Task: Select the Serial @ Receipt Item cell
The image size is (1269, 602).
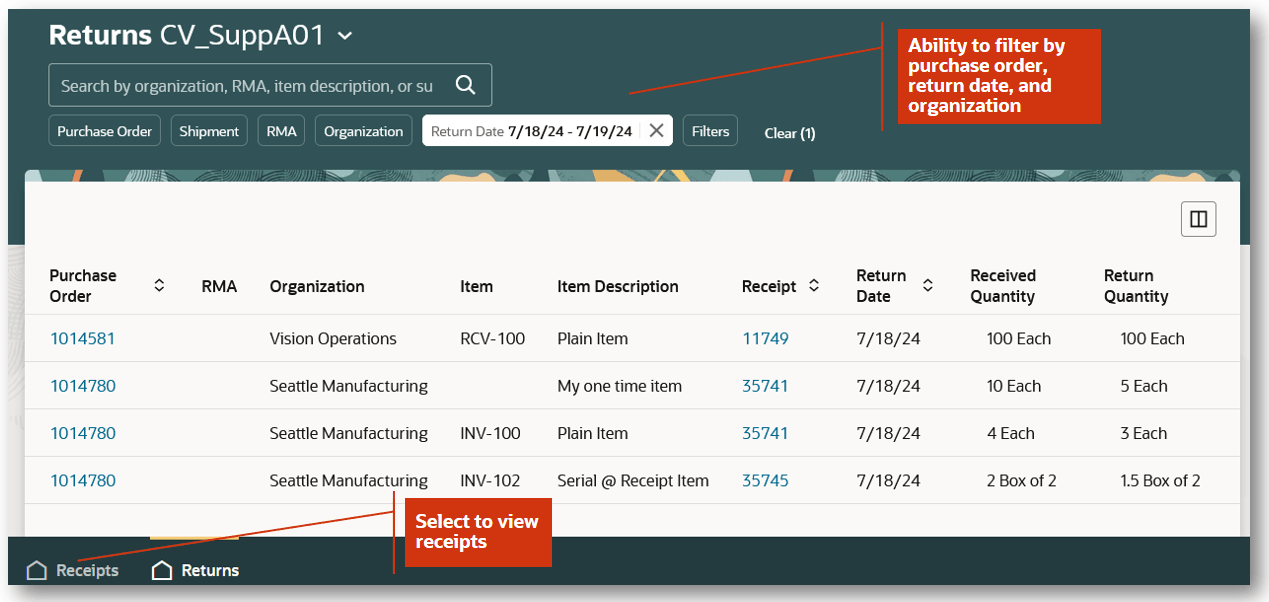Action: [633, 480]
